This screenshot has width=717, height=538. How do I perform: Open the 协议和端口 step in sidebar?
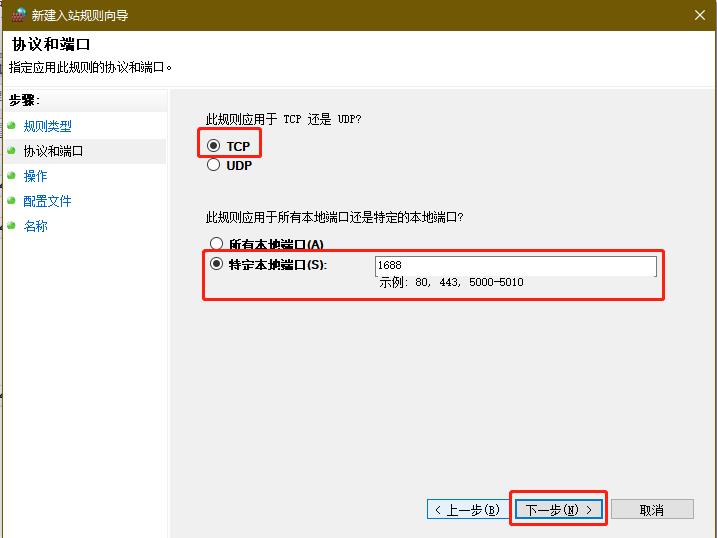tap(53, 151)
